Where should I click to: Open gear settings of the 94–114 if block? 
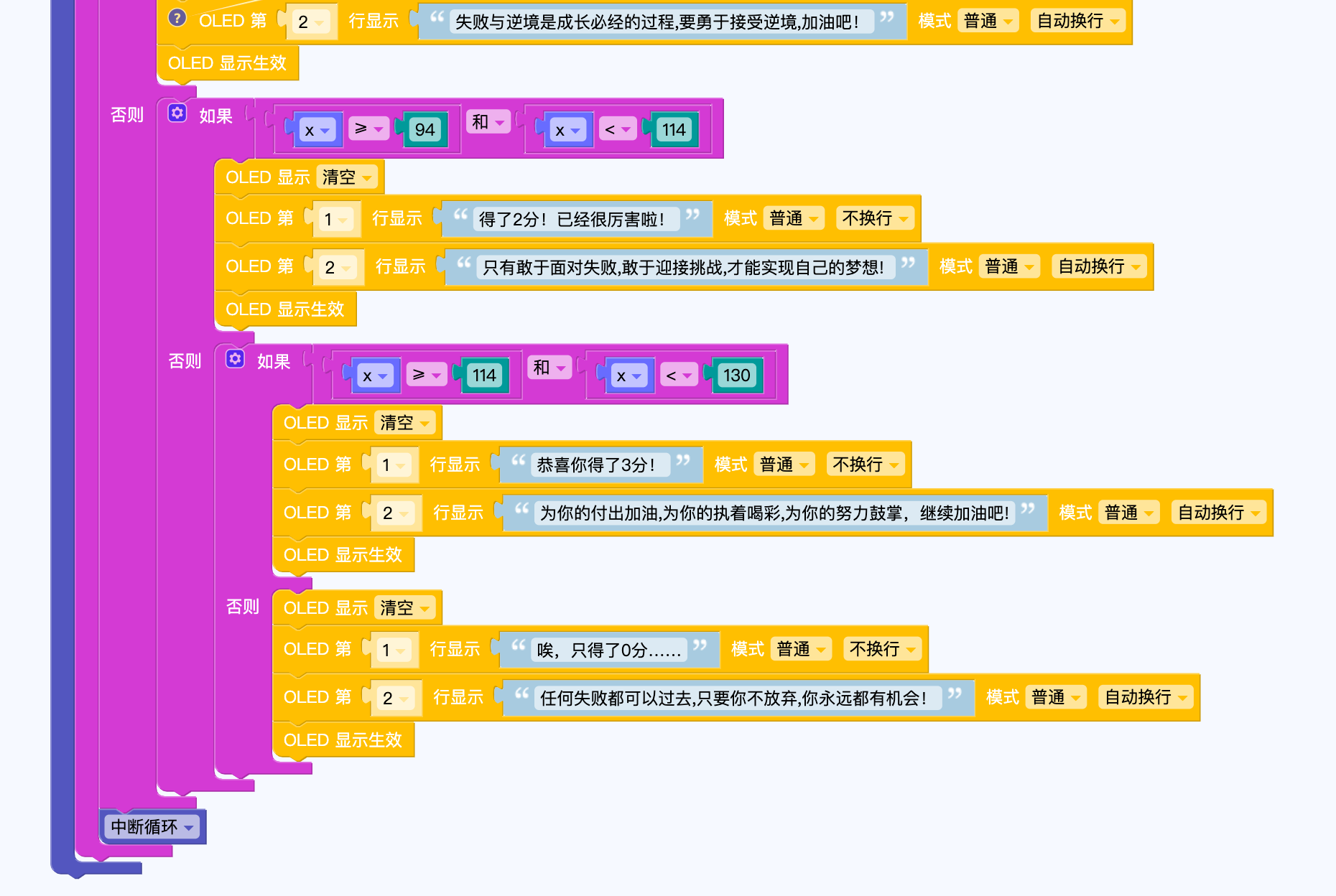(177, 113)
